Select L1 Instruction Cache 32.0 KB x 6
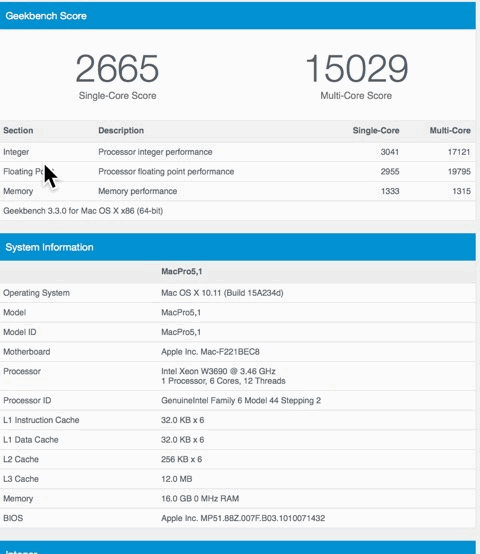Viewport: 480px width, 554px height. 183,420
